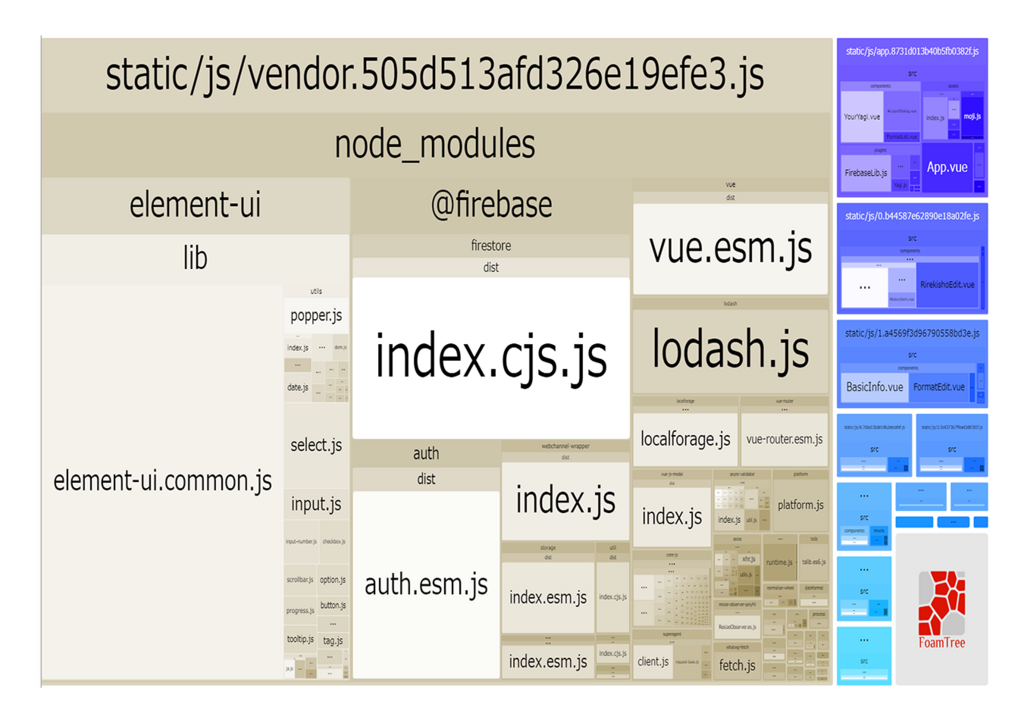Image resolution: width=1024 pixels, height=723 pixels.
Task: Select the FirebaseLib.js cell
Action: 865,173
